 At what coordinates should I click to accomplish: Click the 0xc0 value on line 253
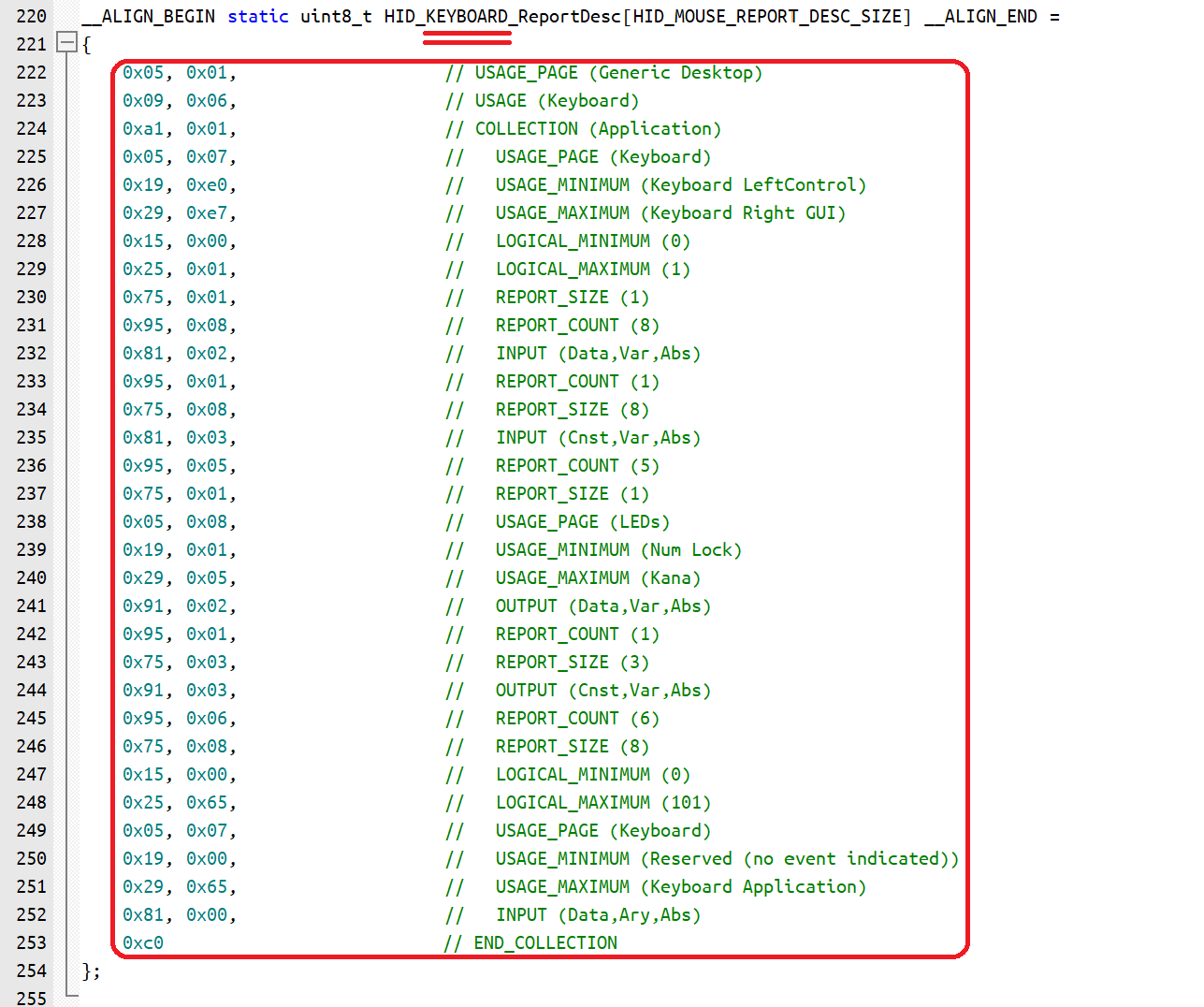click(143, 942)
